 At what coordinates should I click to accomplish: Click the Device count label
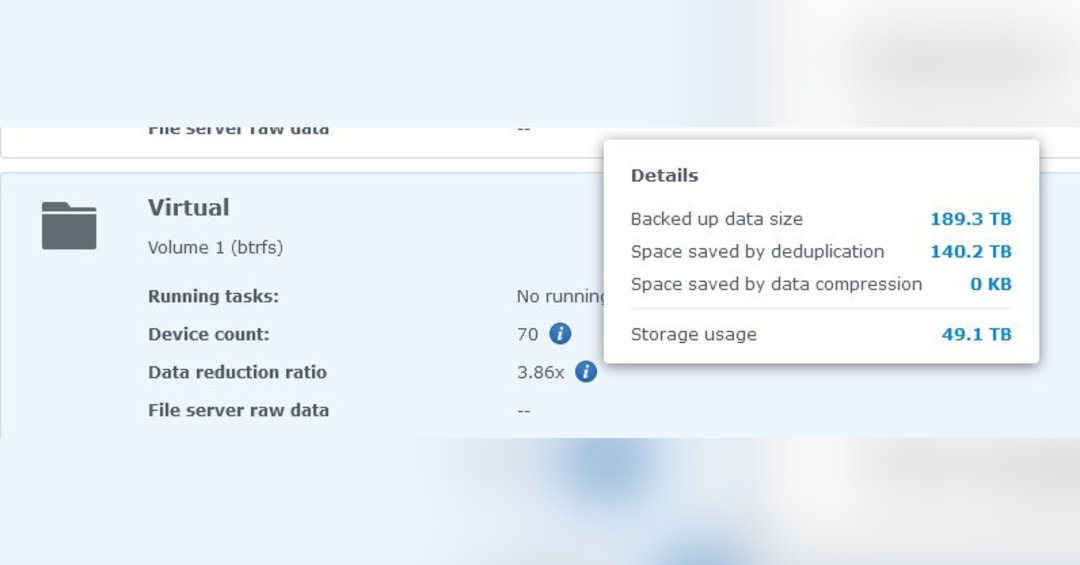(209, 334)
